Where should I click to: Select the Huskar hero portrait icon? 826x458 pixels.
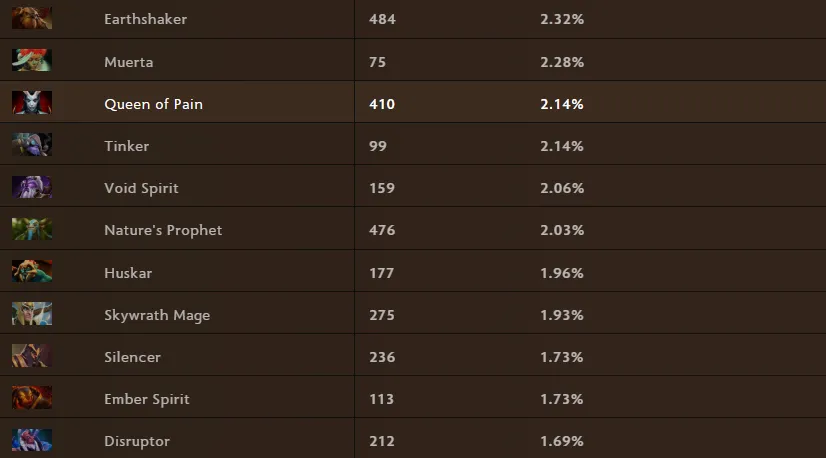coord(32,272)
